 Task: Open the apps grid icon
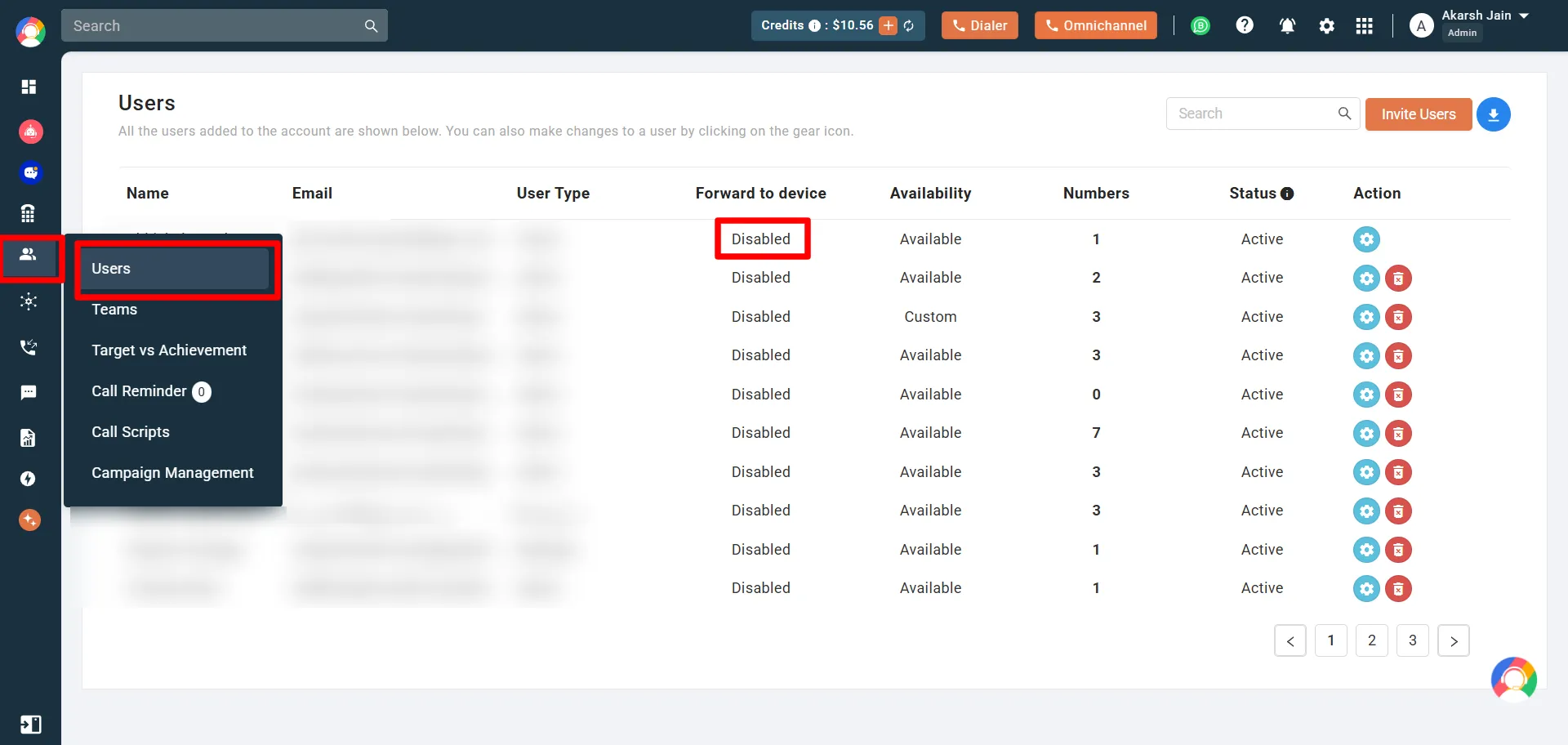point(1364,26)
